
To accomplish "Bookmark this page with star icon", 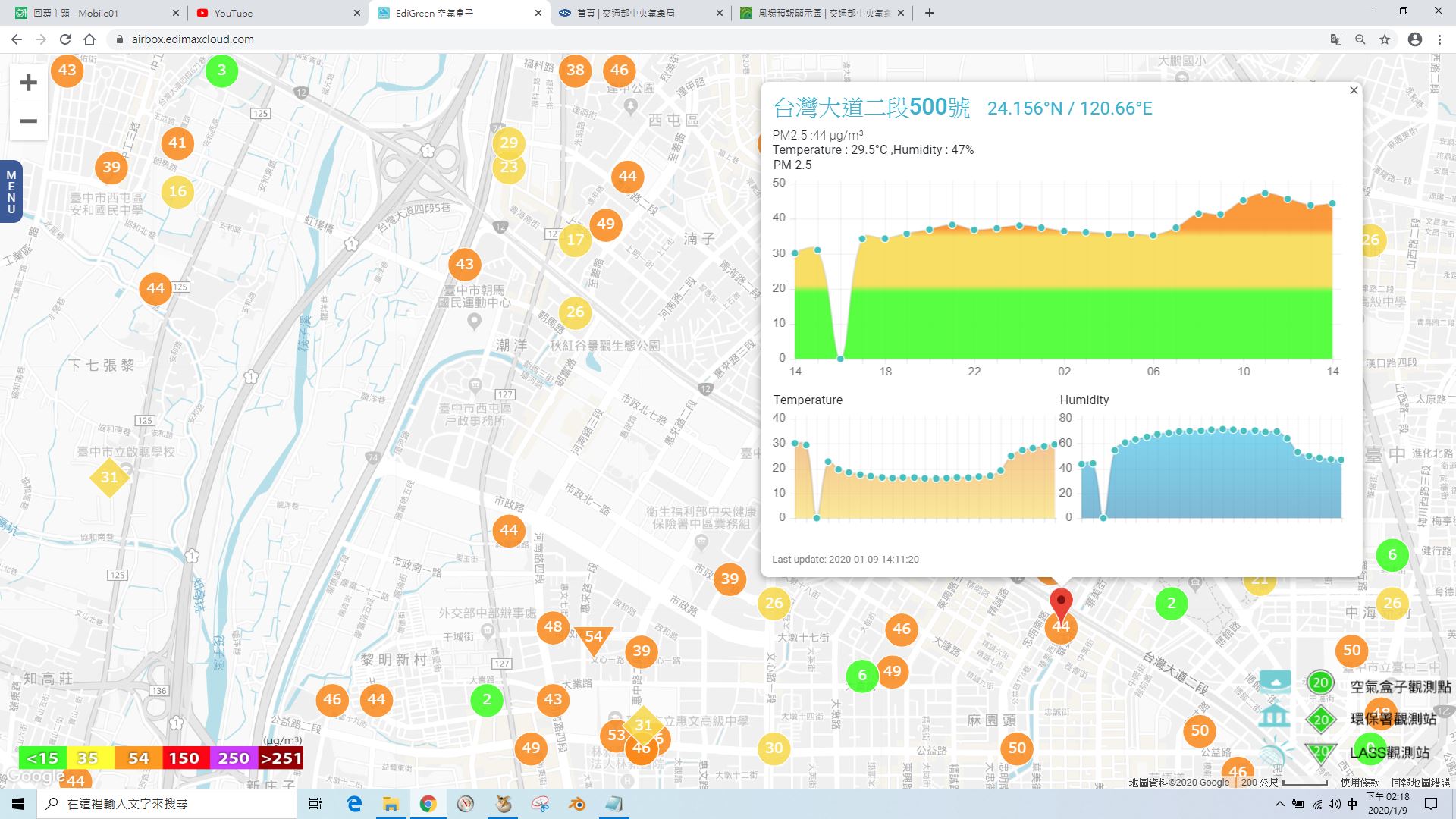I will tap(1385, 39).
